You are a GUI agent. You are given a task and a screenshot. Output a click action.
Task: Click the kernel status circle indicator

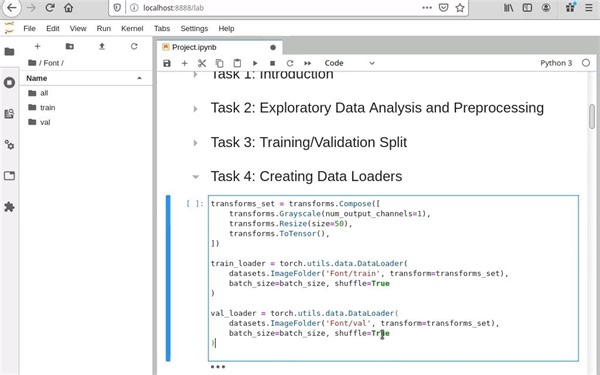586,63
